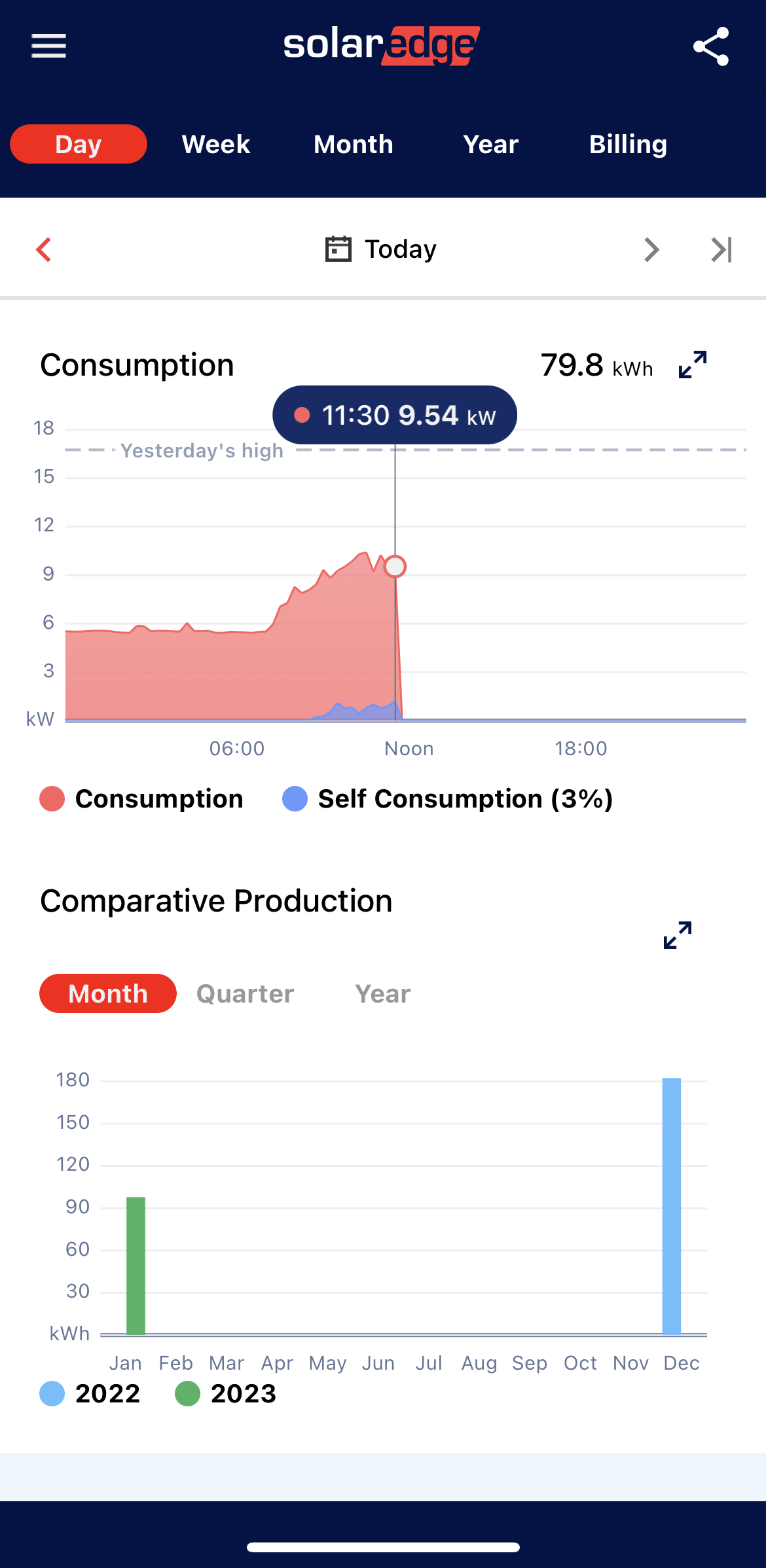Image resolution: width=766 pixels, height=1568 pixels.
Task: Open the hamburger menu
Action: (49, 46)
